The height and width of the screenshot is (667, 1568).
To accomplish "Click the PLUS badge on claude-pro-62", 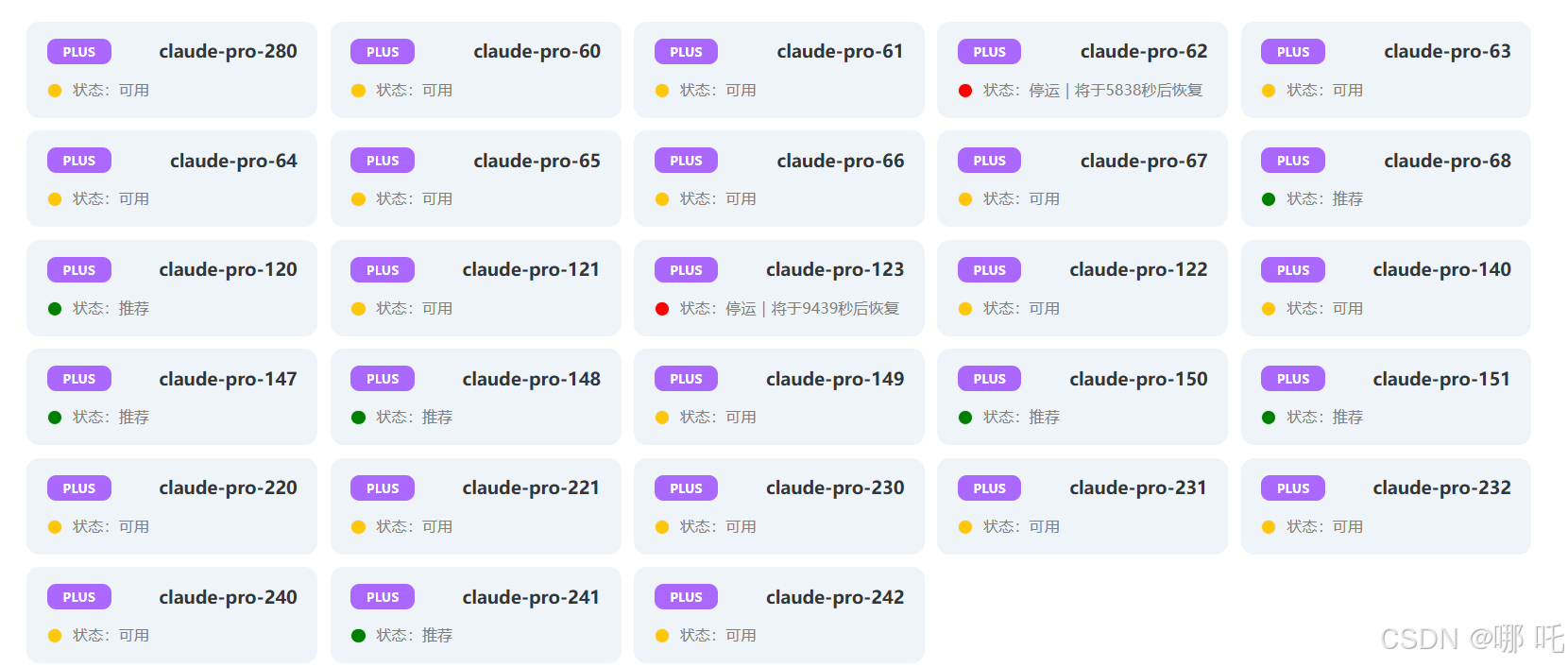I will point(989,52).
